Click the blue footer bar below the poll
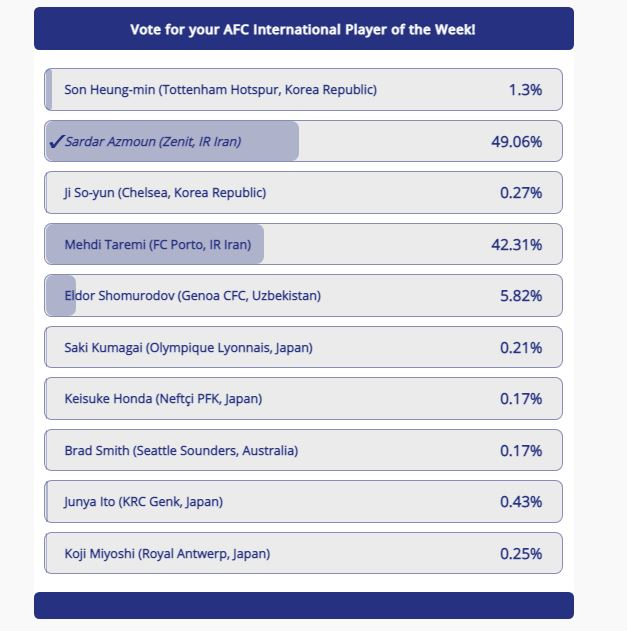 coord(304,605)
